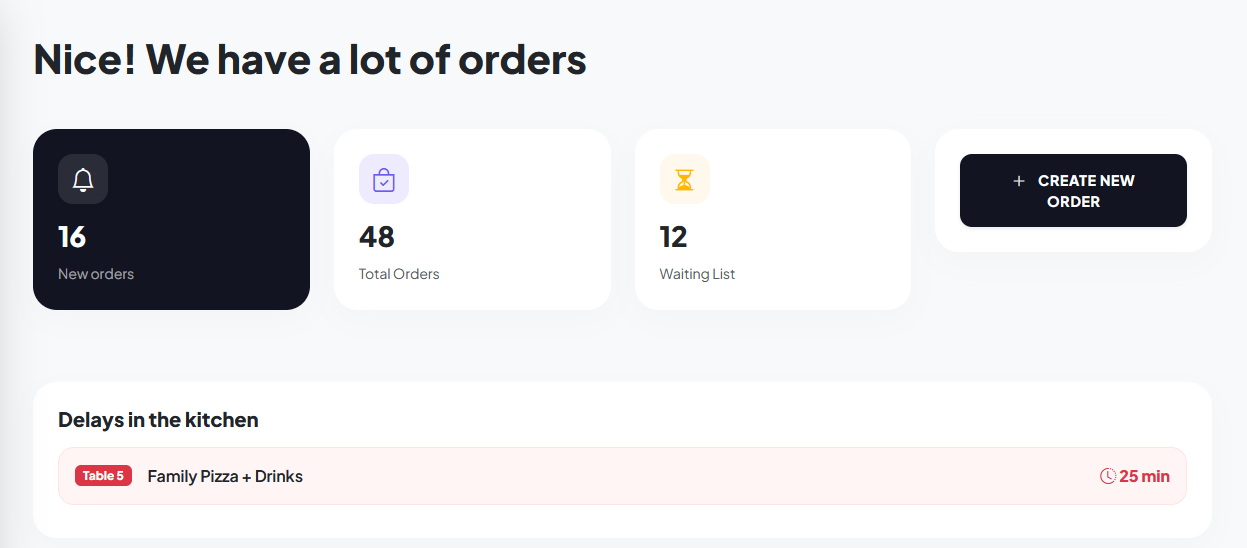
Task: Click the number 48 order count
Action: tap(377, 237)
